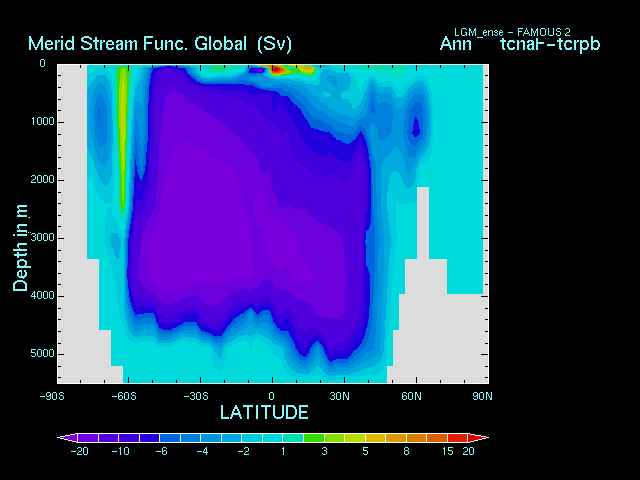Click the purple arrow at colorbar left end

67,438
